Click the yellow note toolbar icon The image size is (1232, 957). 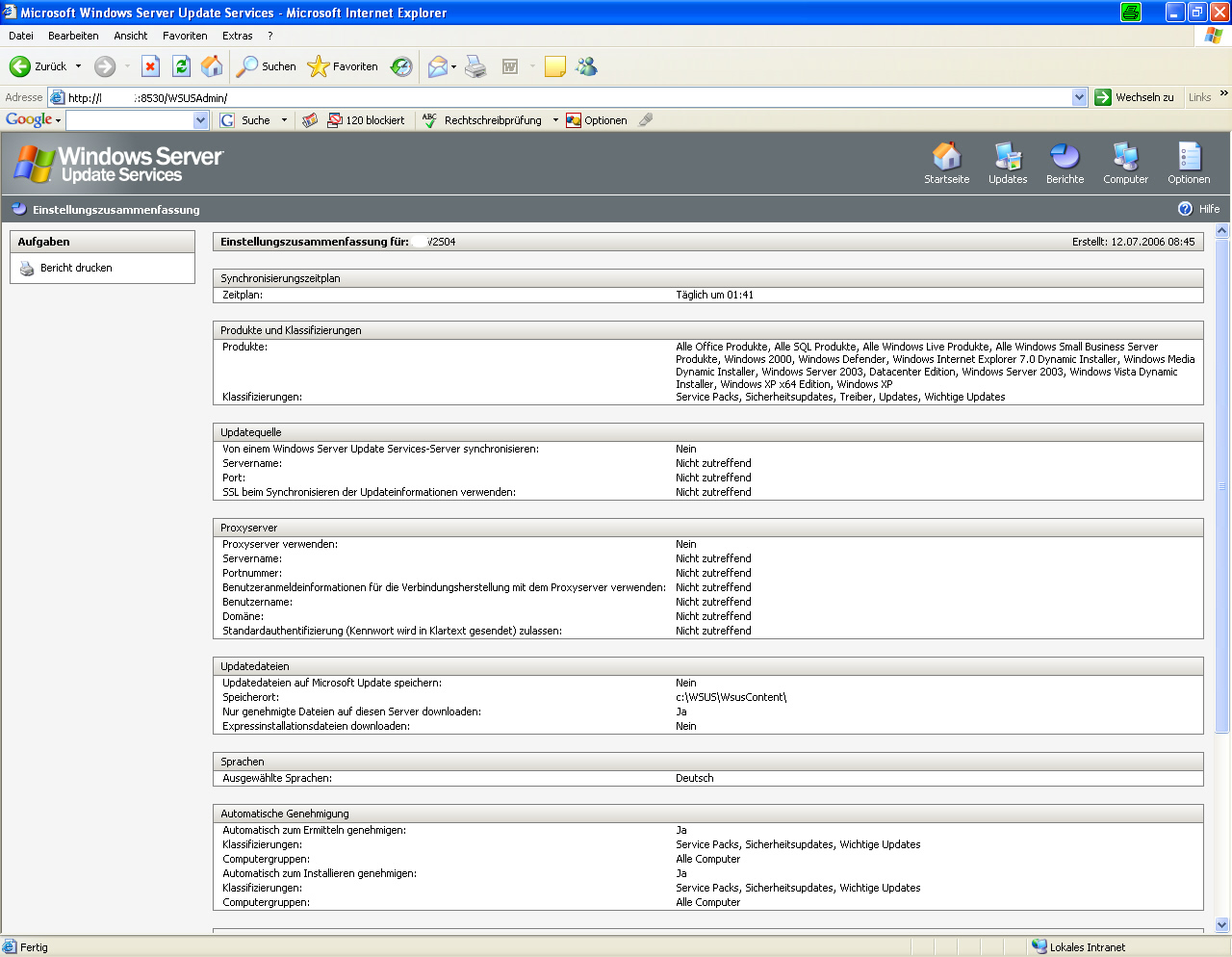[555, 66]
